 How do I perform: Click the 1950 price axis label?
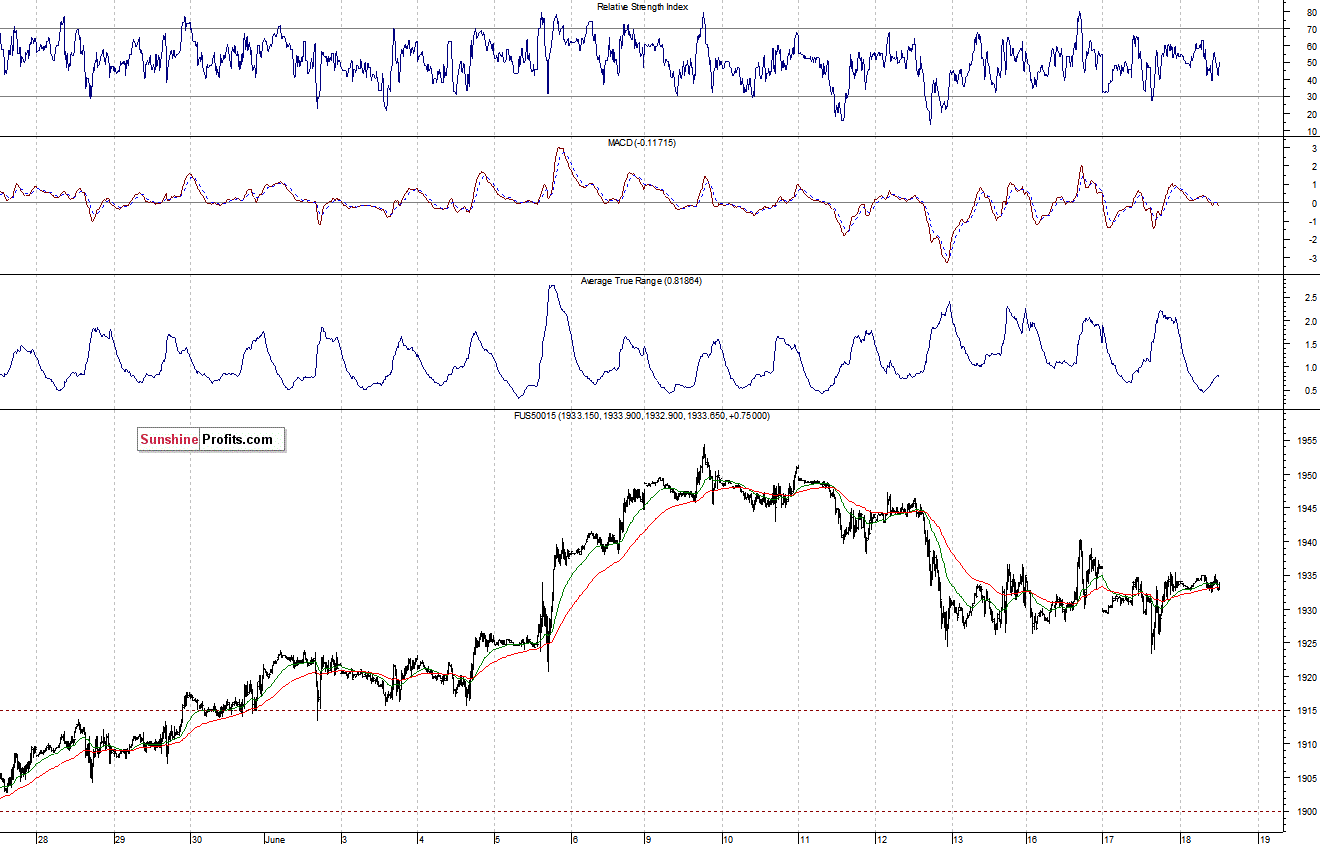point(1307,475)
